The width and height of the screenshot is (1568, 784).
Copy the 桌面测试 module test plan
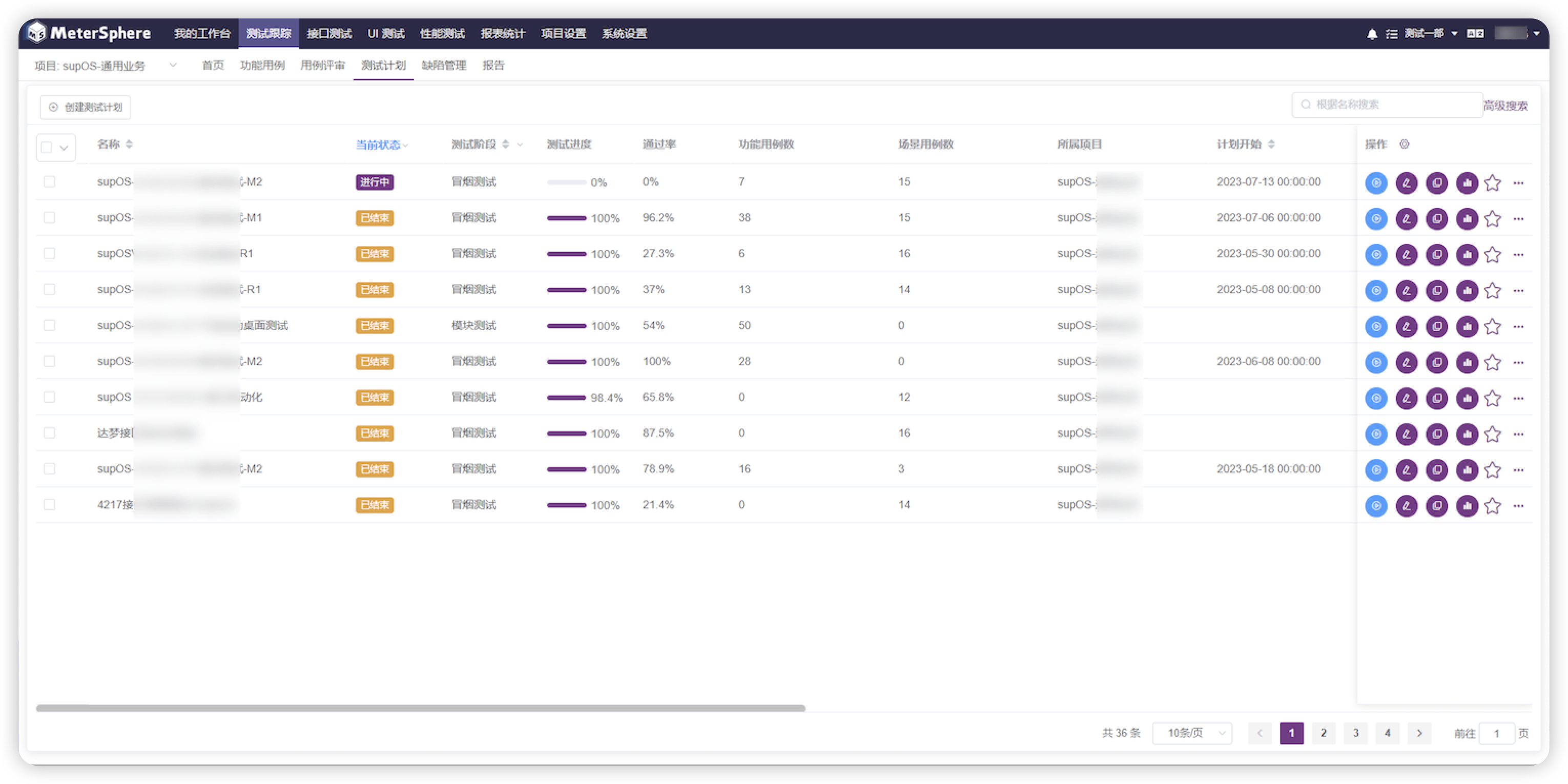(x=1437, y=326)
